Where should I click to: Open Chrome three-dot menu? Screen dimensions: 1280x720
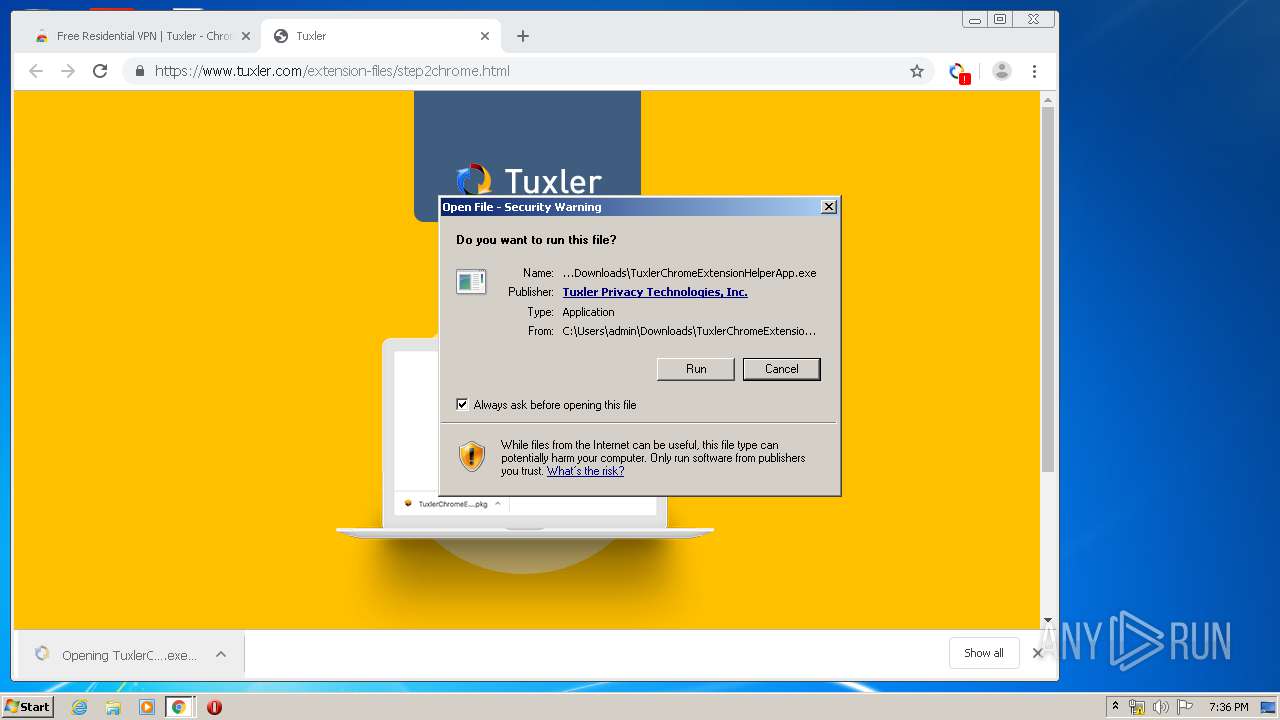(x=1034, y=71)
